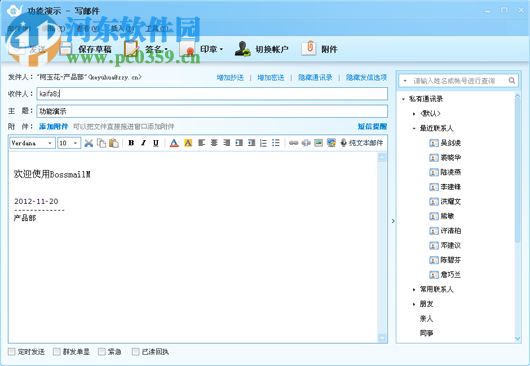Click the 收件人 recipient input field
This screenshot has height=366, width=530.
[212, 94]
